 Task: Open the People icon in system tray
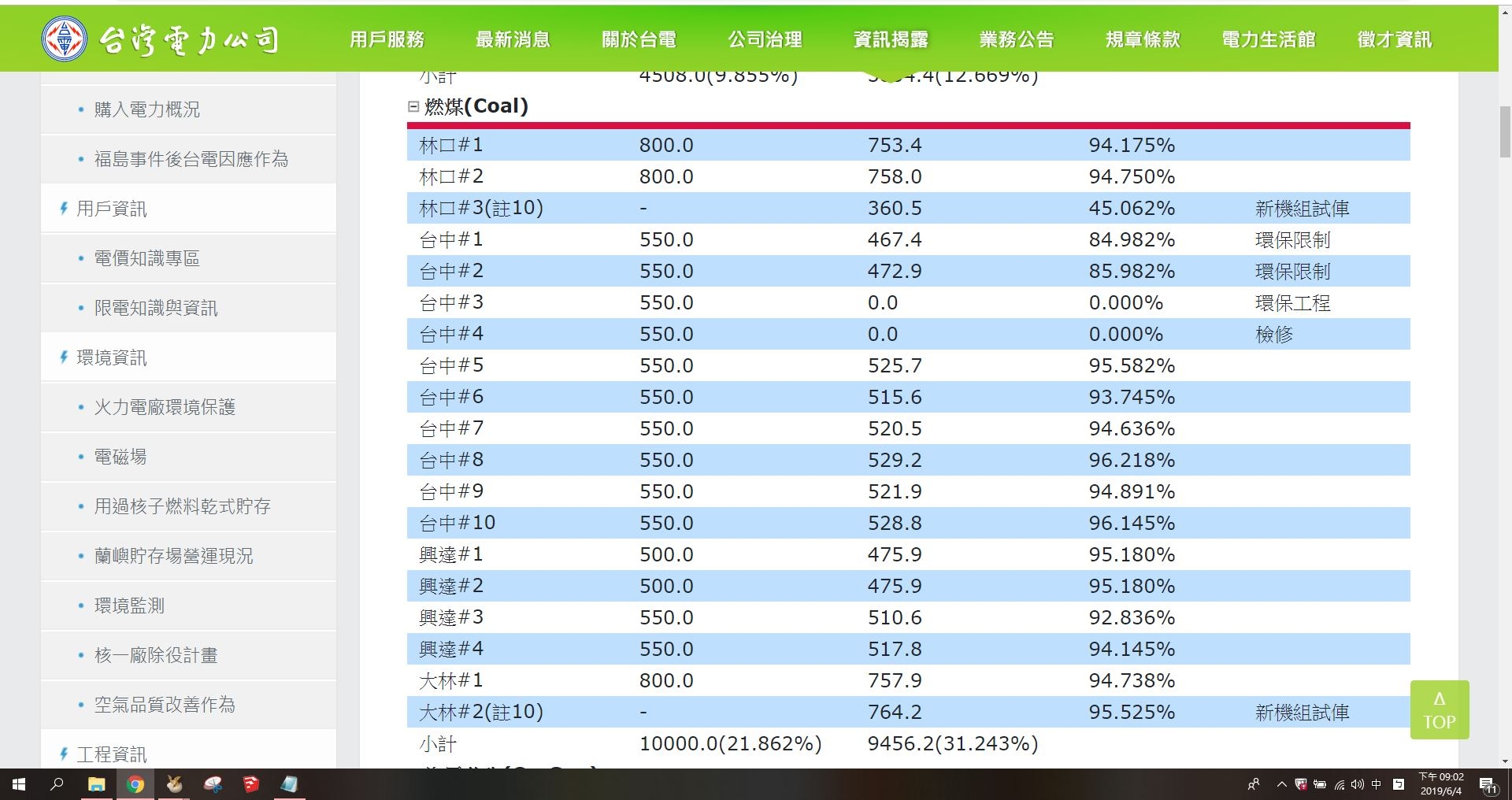tap(1254, 784)
